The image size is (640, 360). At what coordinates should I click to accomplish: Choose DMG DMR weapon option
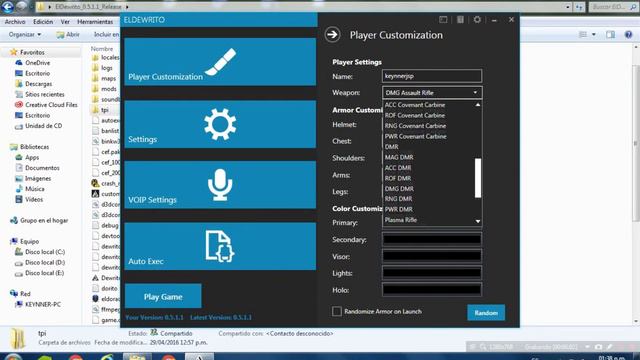(399, 189)
